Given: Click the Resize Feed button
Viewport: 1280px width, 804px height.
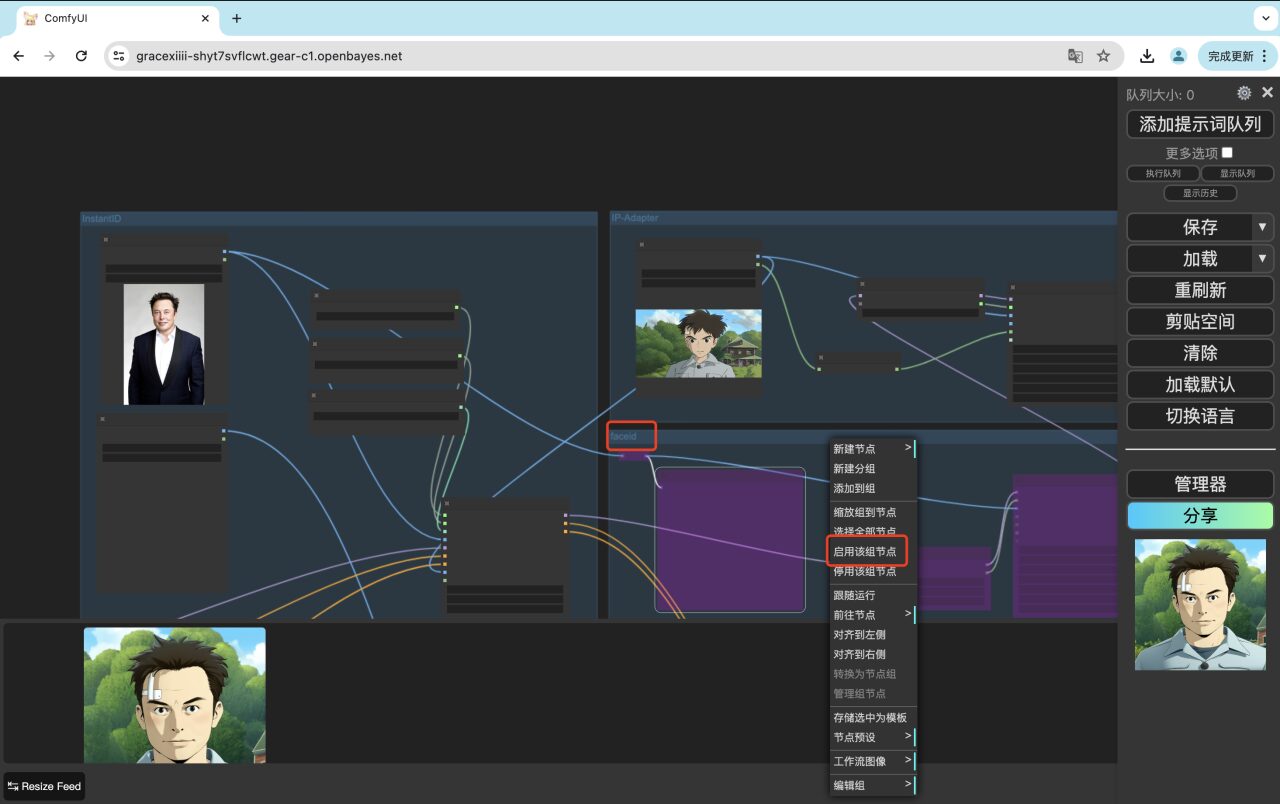Looking at the screenshot, I should pos(44,786).
